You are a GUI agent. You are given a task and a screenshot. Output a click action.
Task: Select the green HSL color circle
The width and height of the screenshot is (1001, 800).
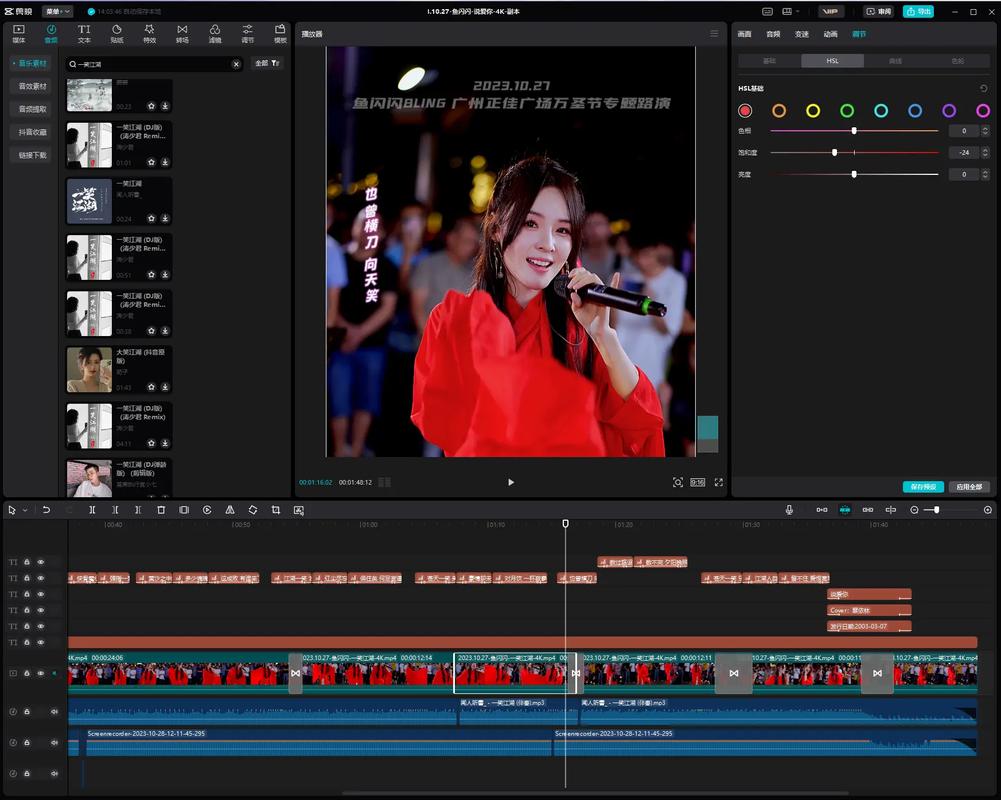(x=847, y=110)
